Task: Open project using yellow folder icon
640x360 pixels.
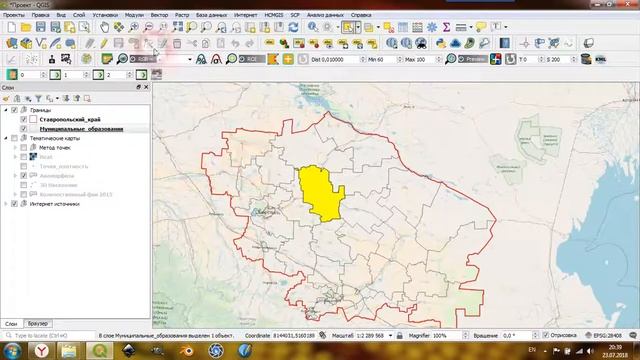Action: [x=26, y=27]
